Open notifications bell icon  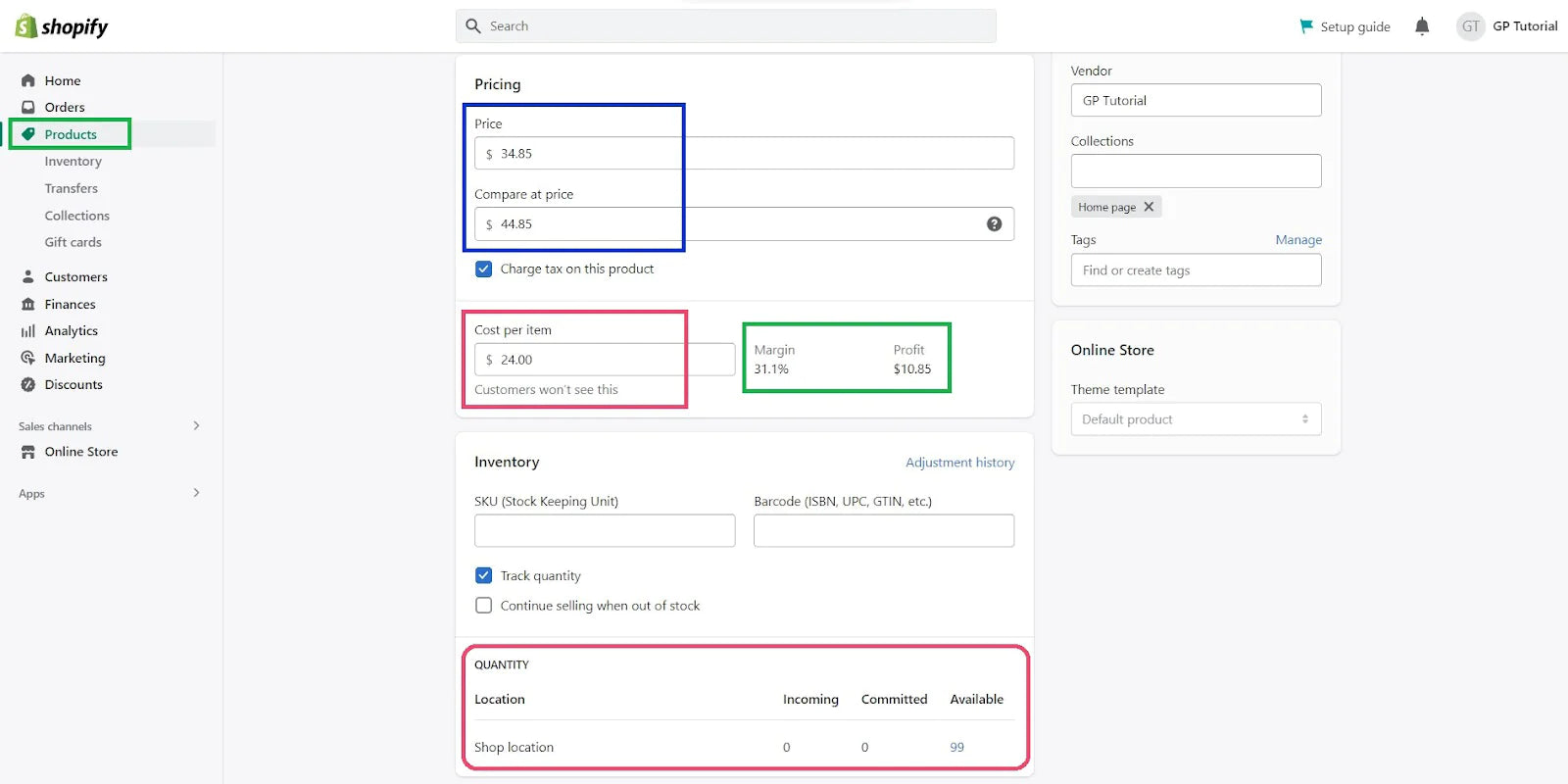click(x=1422, y=26)
